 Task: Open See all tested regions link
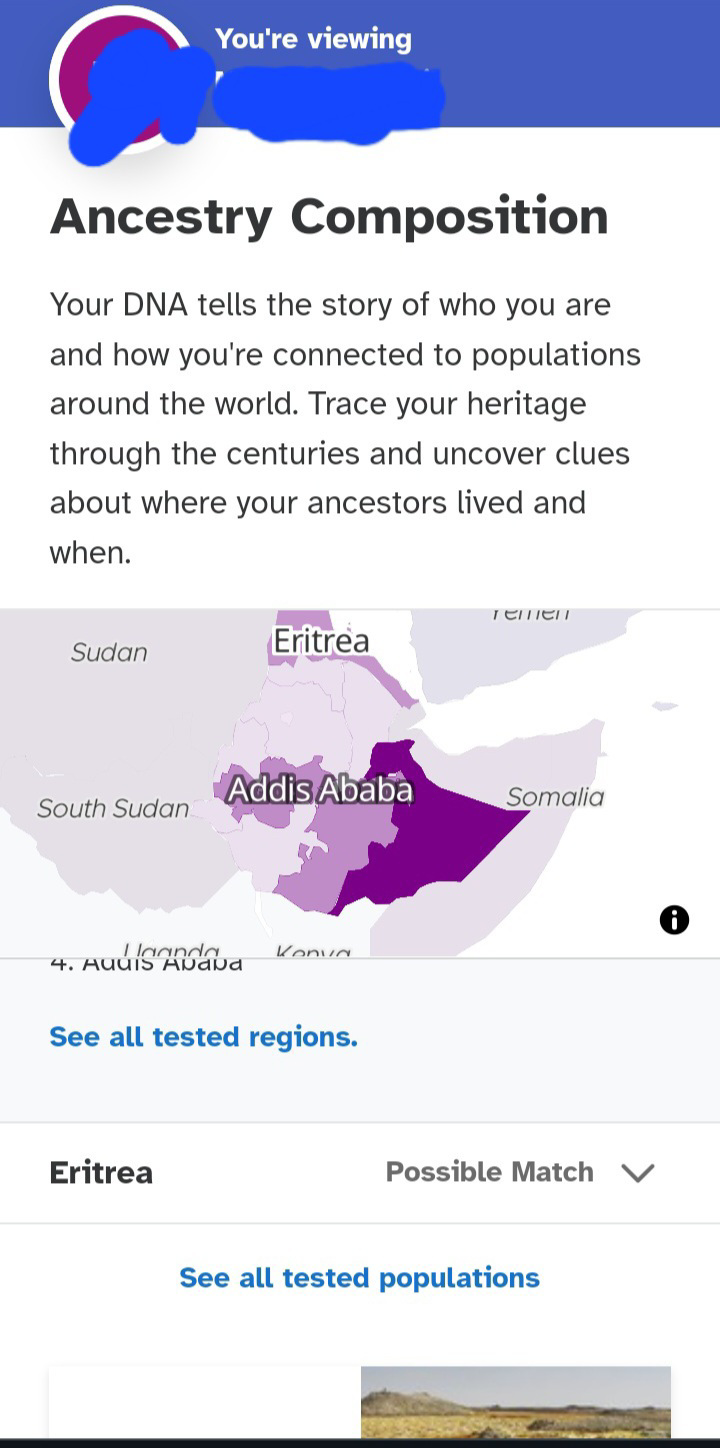(x=203, y=1037)
